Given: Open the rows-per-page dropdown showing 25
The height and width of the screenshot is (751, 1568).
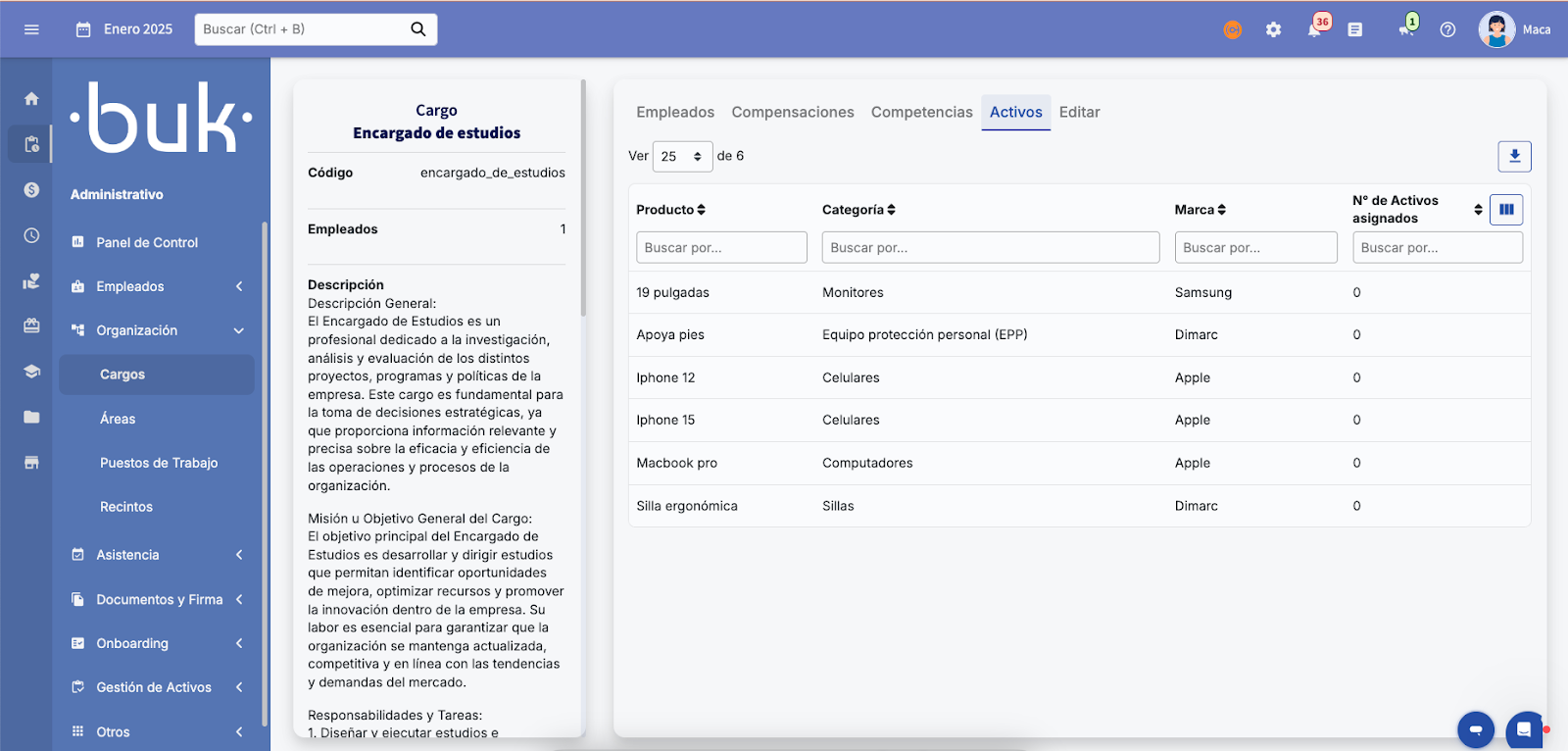Looking at the screenshot, I should (682, 157).
